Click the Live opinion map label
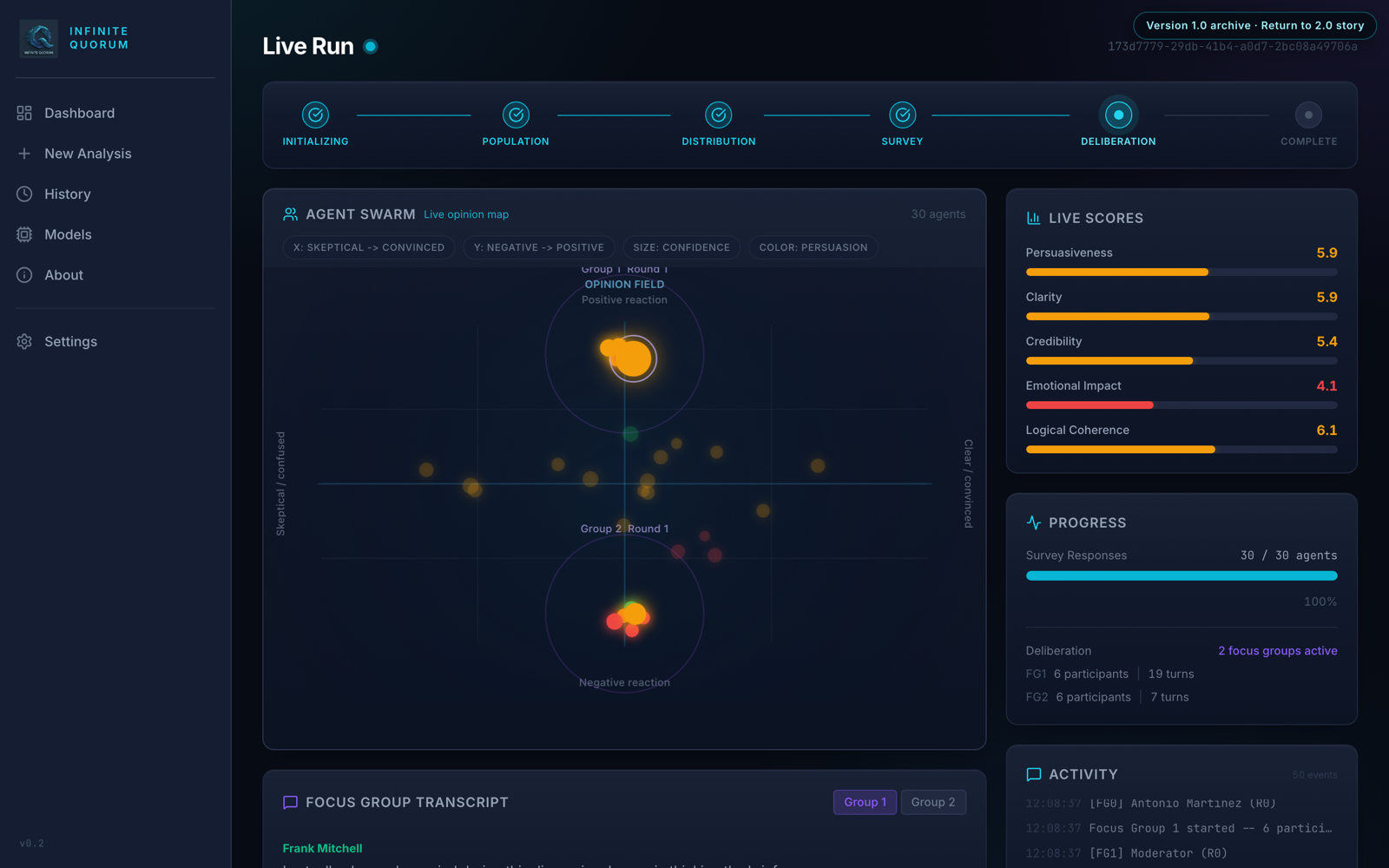Viewport: 1389px width, 868px height. [x=466, y=214]
